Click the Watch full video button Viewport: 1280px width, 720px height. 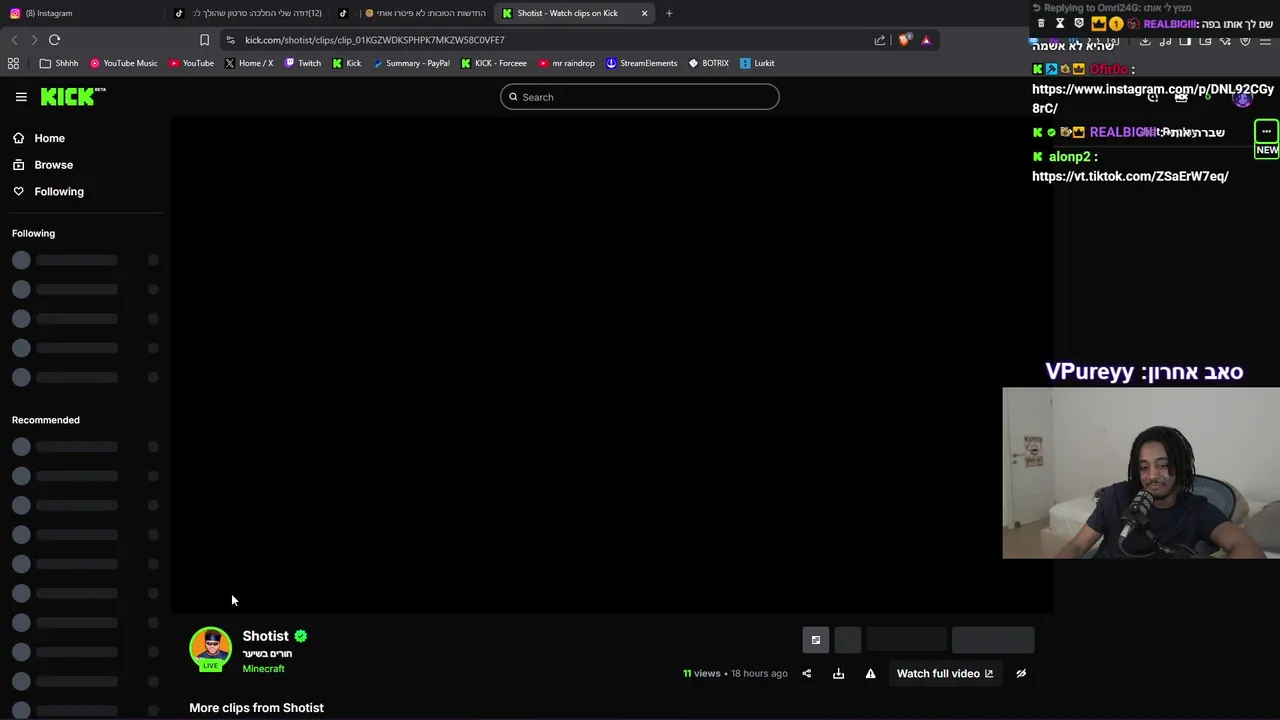[945, 674]
